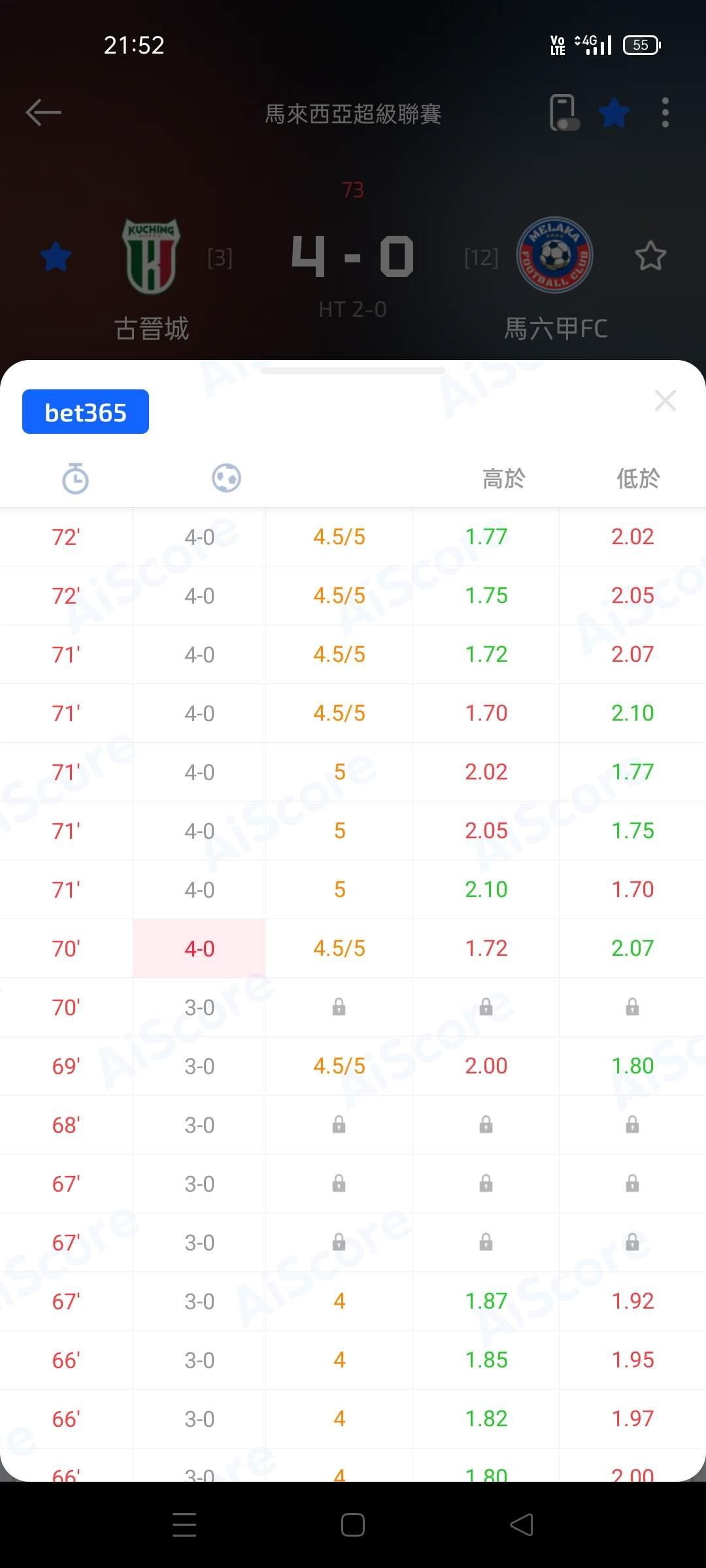
Task: Tap the back arrow icon
Action: 43,112
